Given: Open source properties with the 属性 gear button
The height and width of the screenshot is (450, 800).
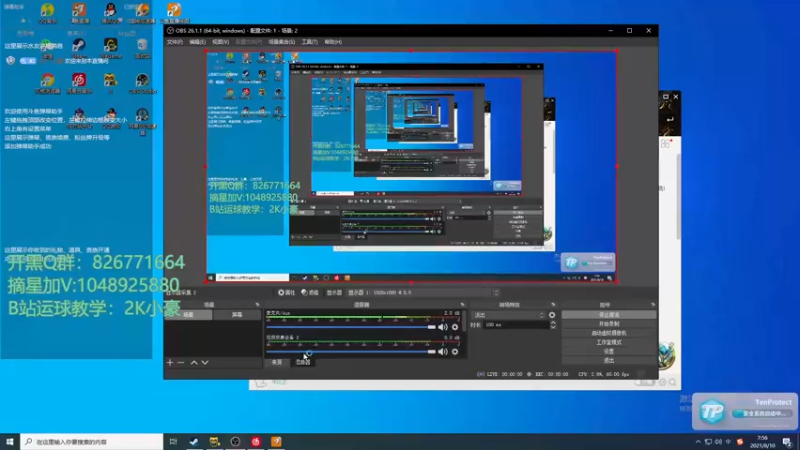Looking at the screenshot, I should [x=287, y=292].
